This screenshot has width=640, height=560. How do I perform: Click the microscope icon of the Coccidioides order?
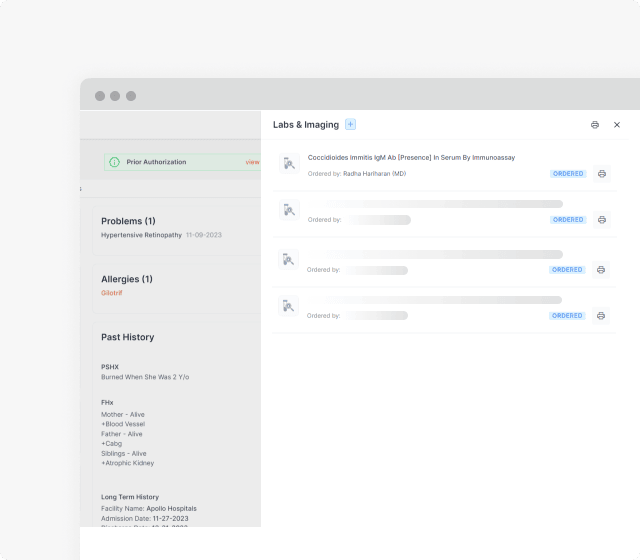tap(289, 163)
